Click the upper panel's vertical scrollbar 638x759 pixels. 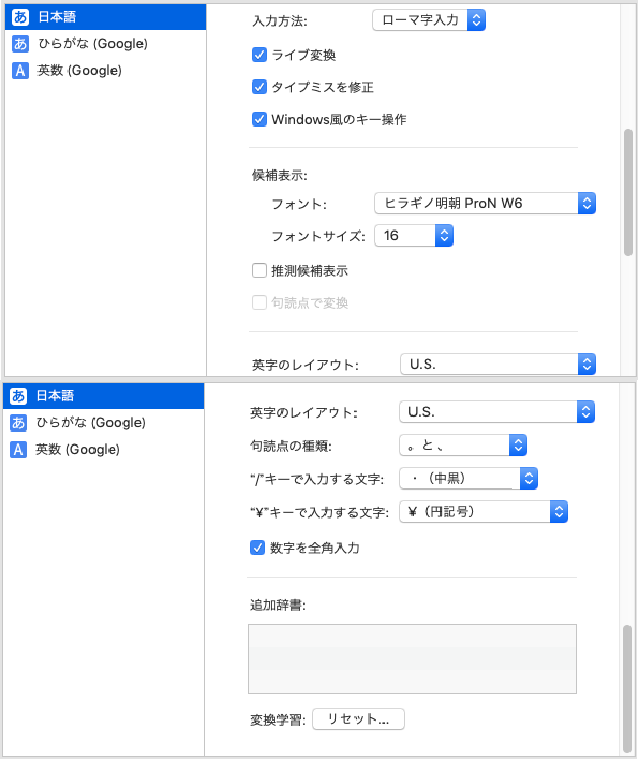click(628, 190)
